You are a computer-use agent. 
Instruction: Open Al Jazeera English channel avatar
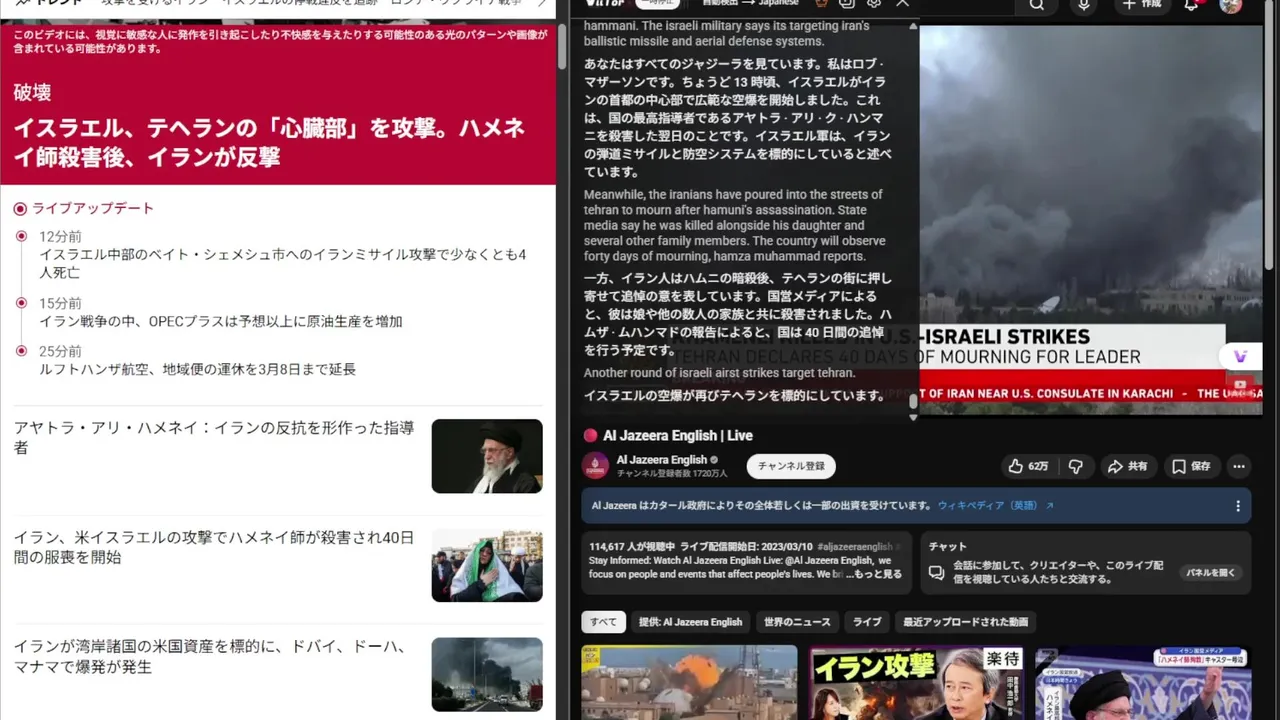point(596,466)
